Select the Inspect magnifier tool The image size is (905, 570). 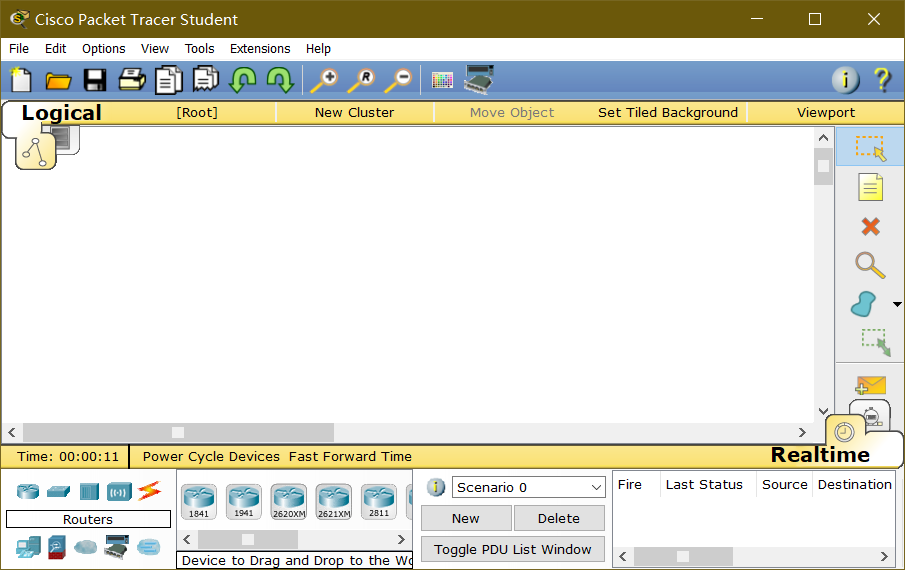click(870, 265)
